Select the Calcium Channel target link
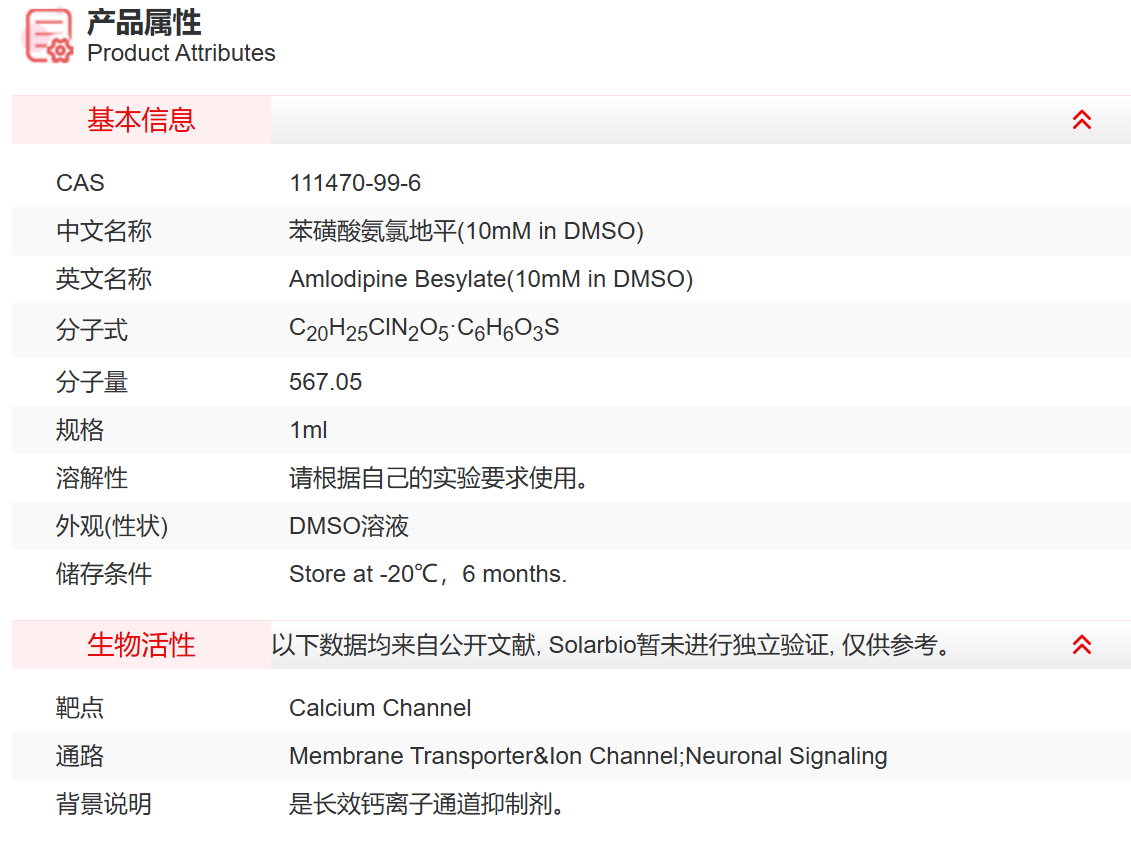 pyautogui.click(x=380, y=708)
